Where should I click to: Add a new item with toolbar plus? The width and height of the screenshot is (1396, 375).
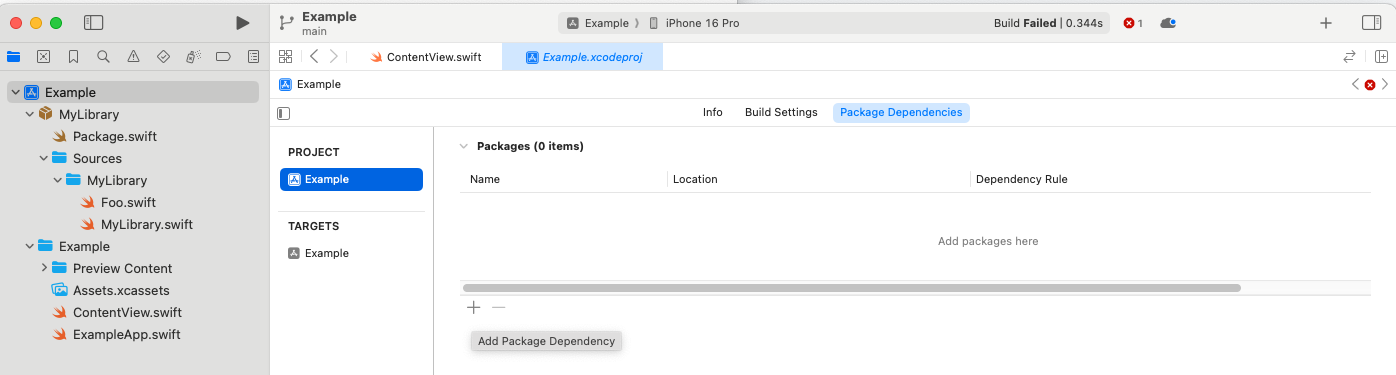tap(1326, 23)
